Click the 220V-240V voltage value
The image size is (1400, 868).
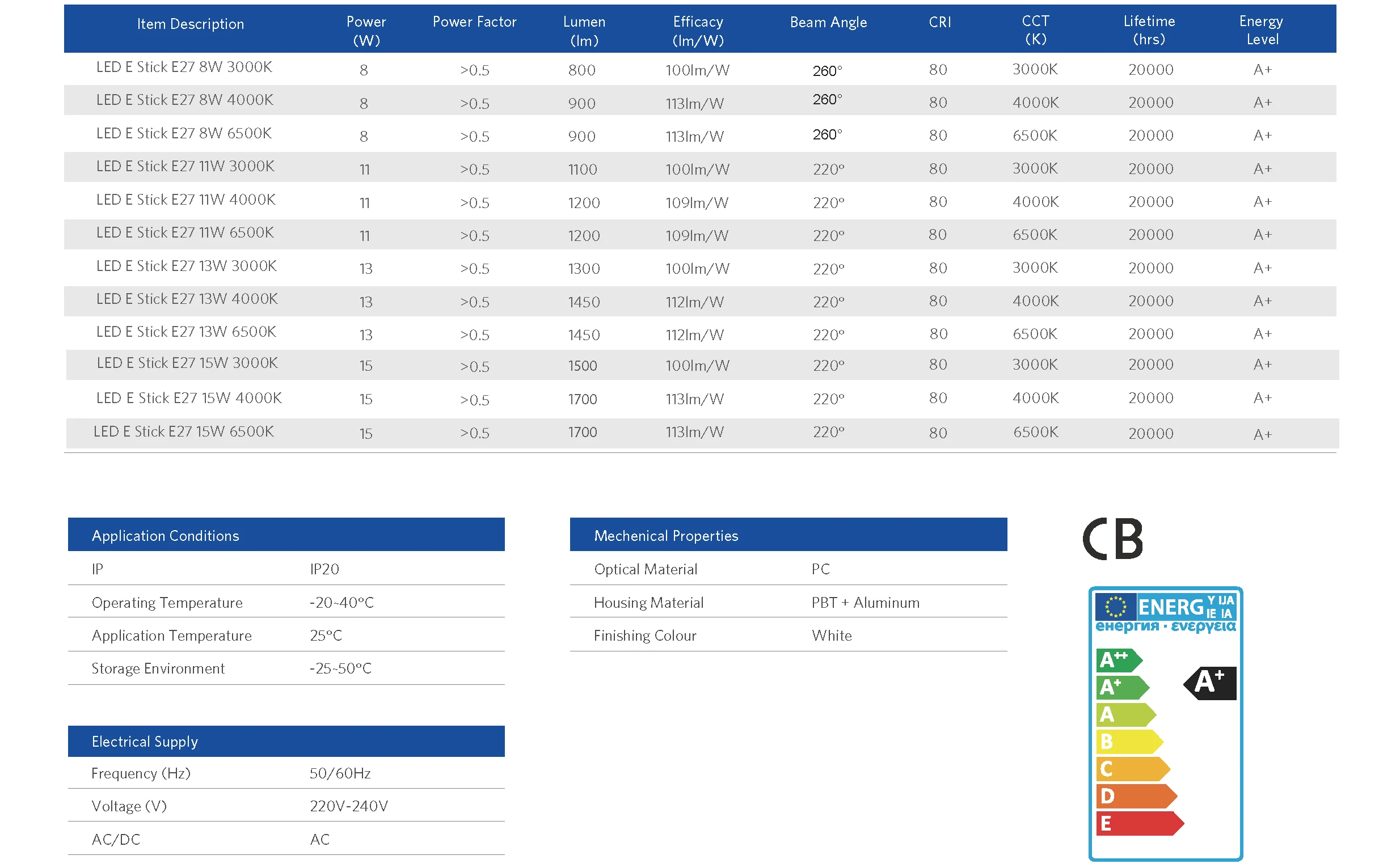click(x=348, y=806)
